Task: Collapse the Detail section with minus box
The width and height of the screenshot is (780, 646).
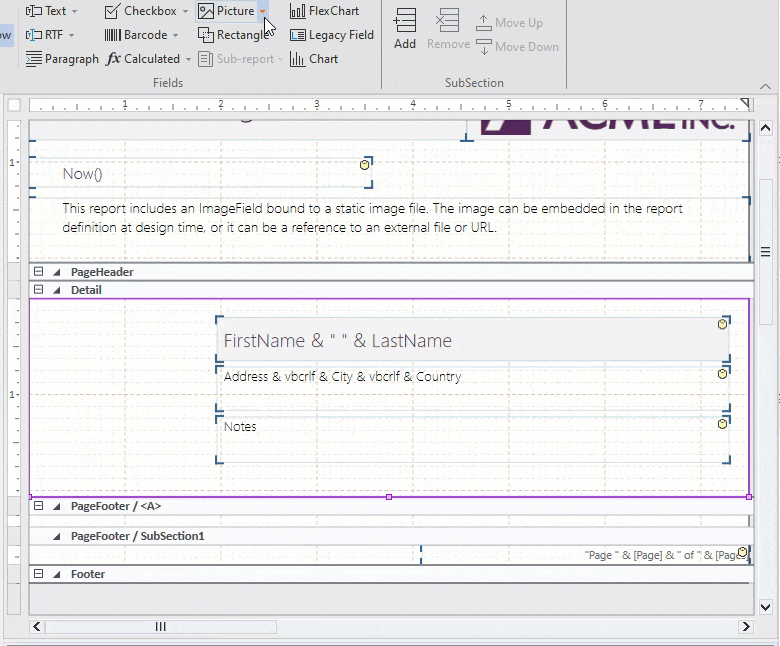Action: [39, 290]
